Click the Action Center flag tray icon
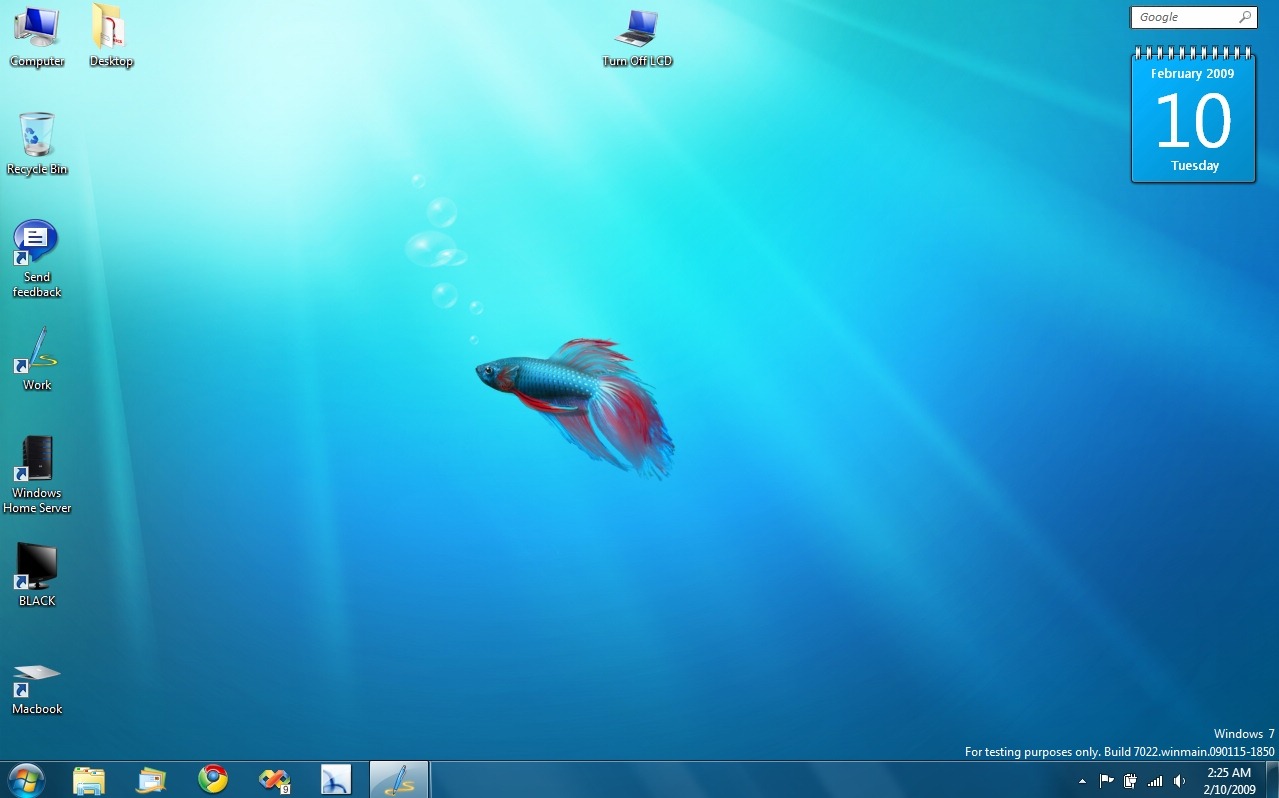Viewport: 1279px width, 798px height. point(1106,781)
